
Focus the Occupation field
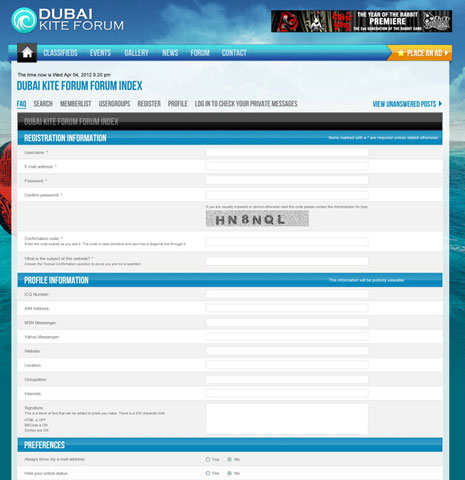(x=287, y=379)
